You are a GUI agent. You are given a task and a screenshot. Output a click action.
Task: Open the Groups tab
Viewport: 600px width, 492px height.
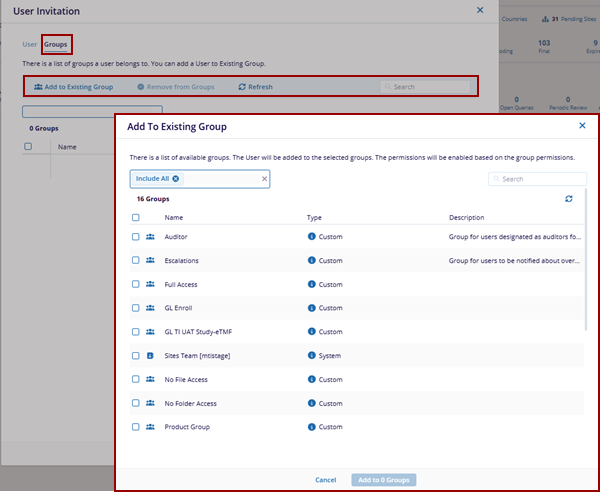coord(56,45)
